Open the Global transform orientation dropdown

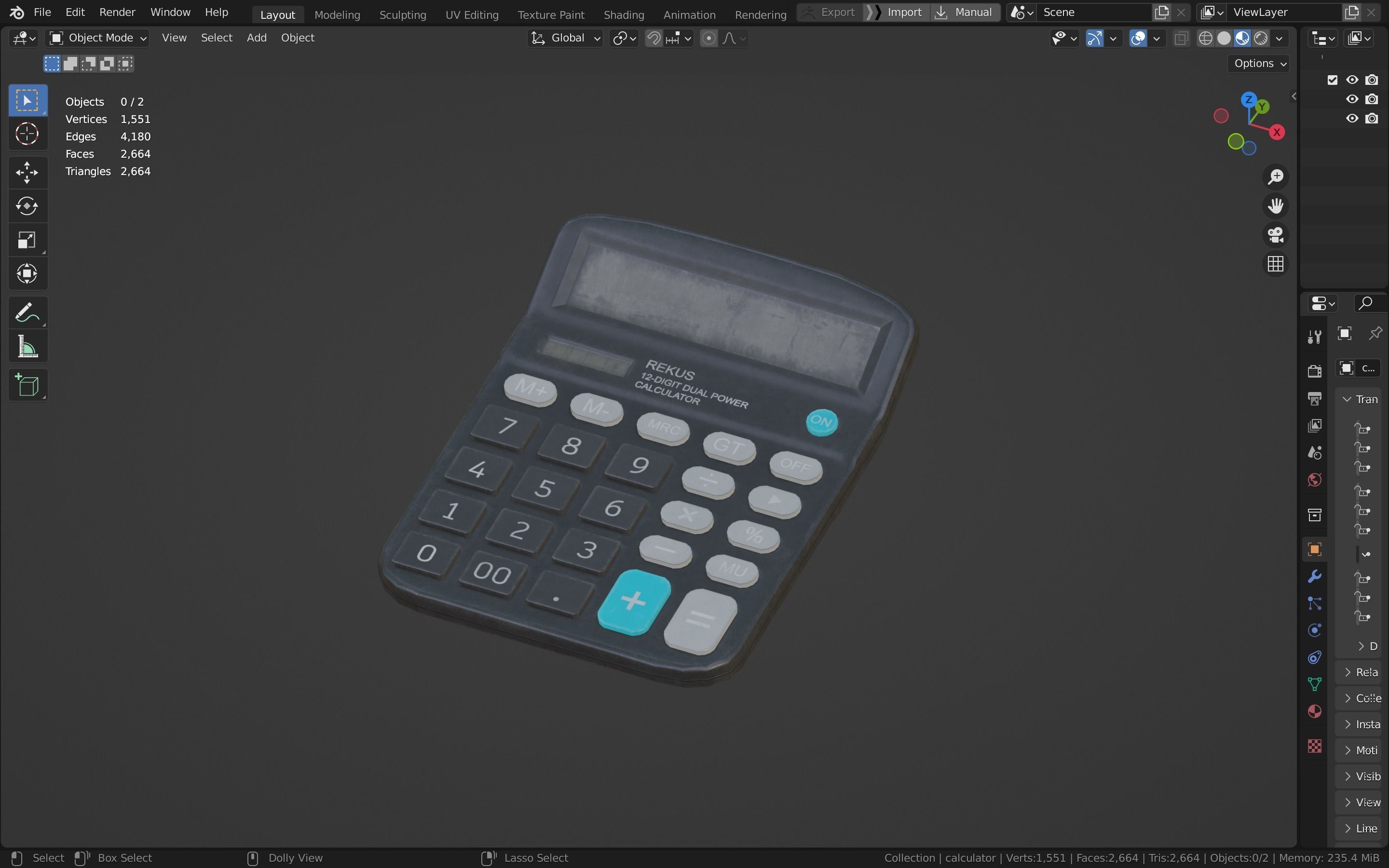[565, 38]
